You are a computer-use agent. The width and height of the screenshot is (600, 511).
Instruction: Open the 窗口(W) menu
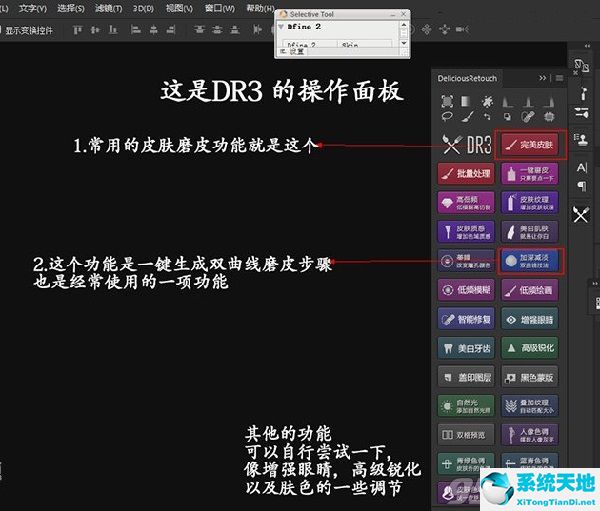tap(220, 8)
